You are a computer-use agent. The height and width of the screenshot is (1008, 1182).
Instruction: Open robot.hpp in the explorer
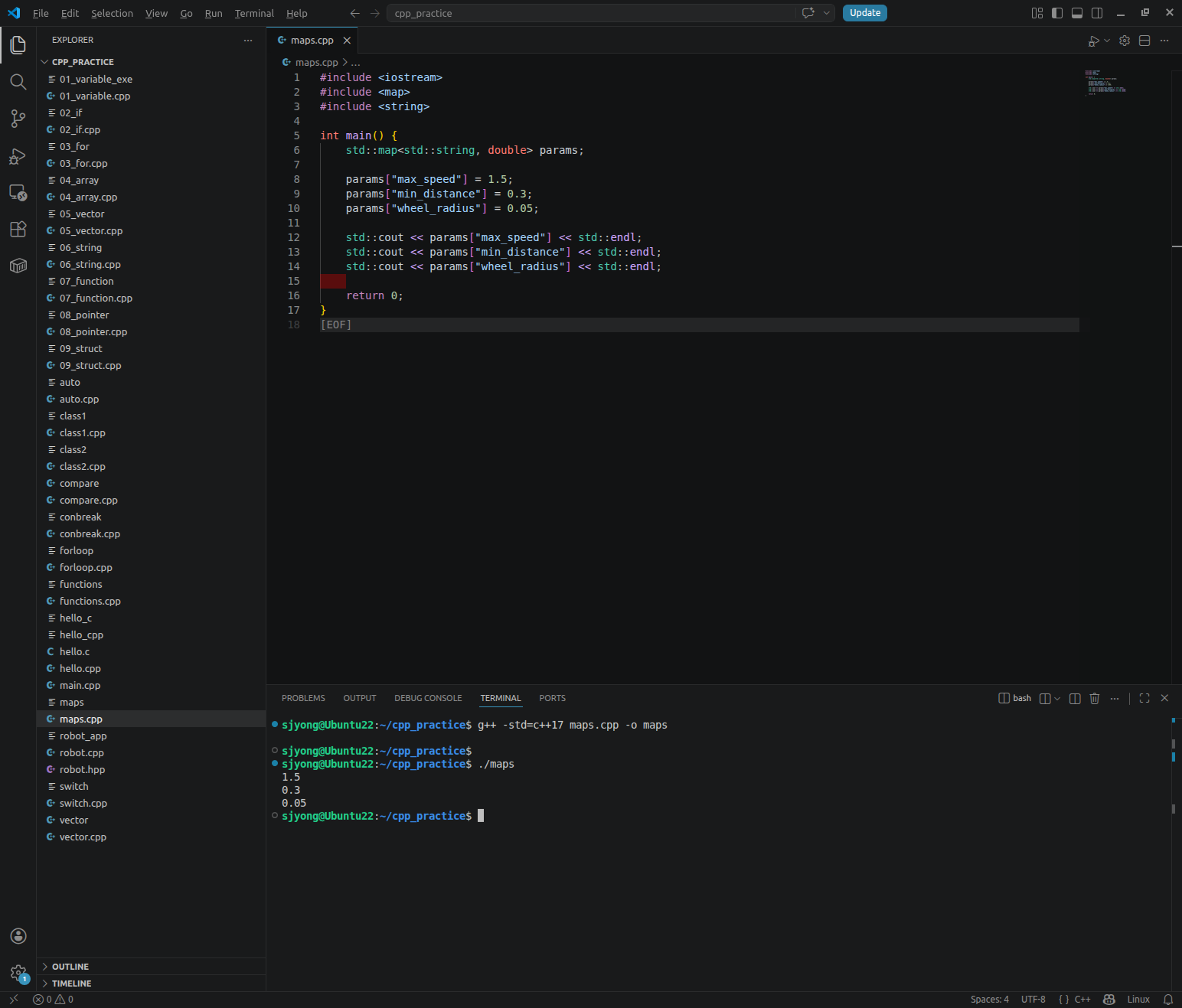pos(151,769)
